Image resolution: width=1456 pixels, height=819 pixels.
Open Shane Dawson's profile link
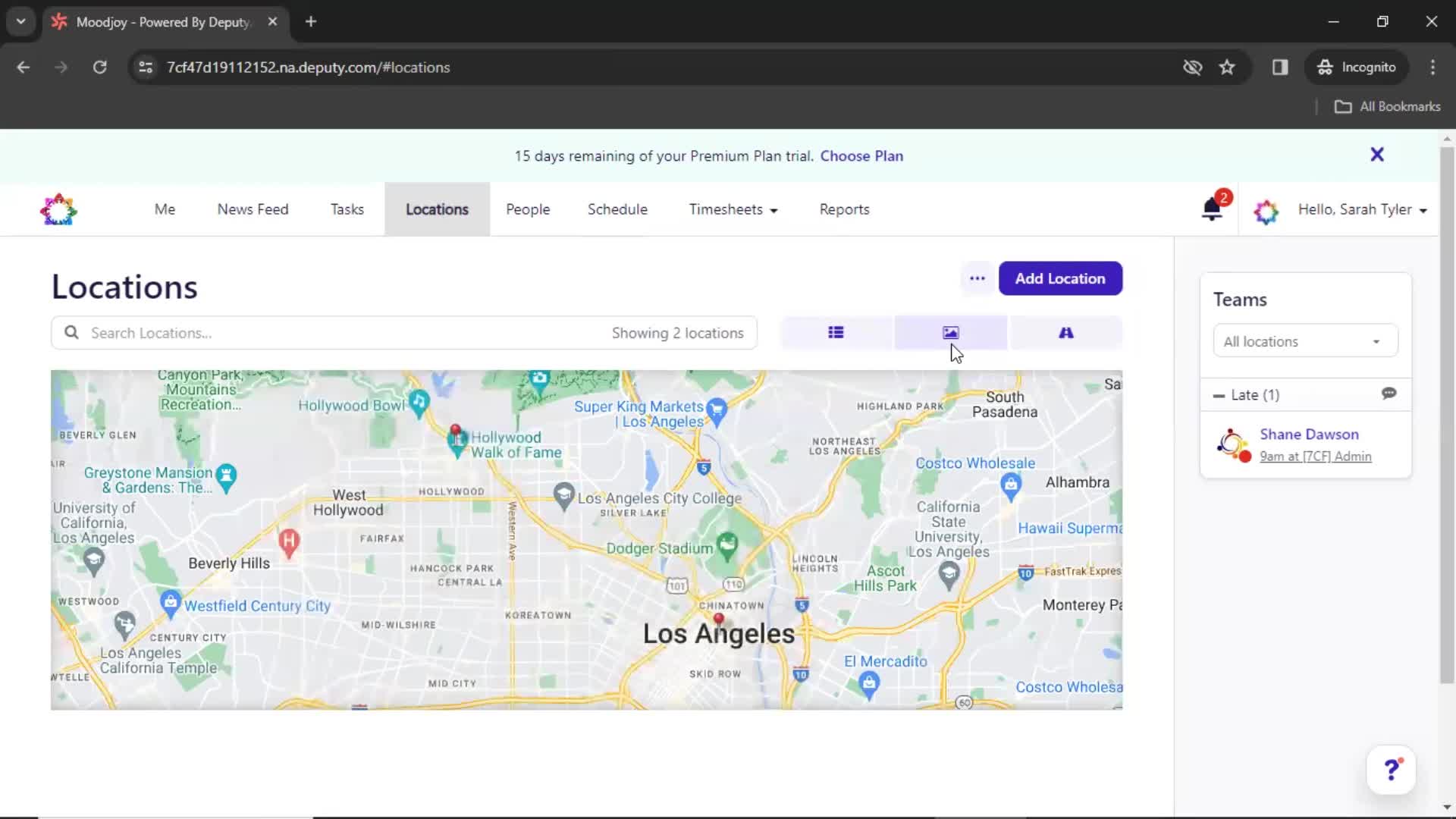tap(1309, 435)
